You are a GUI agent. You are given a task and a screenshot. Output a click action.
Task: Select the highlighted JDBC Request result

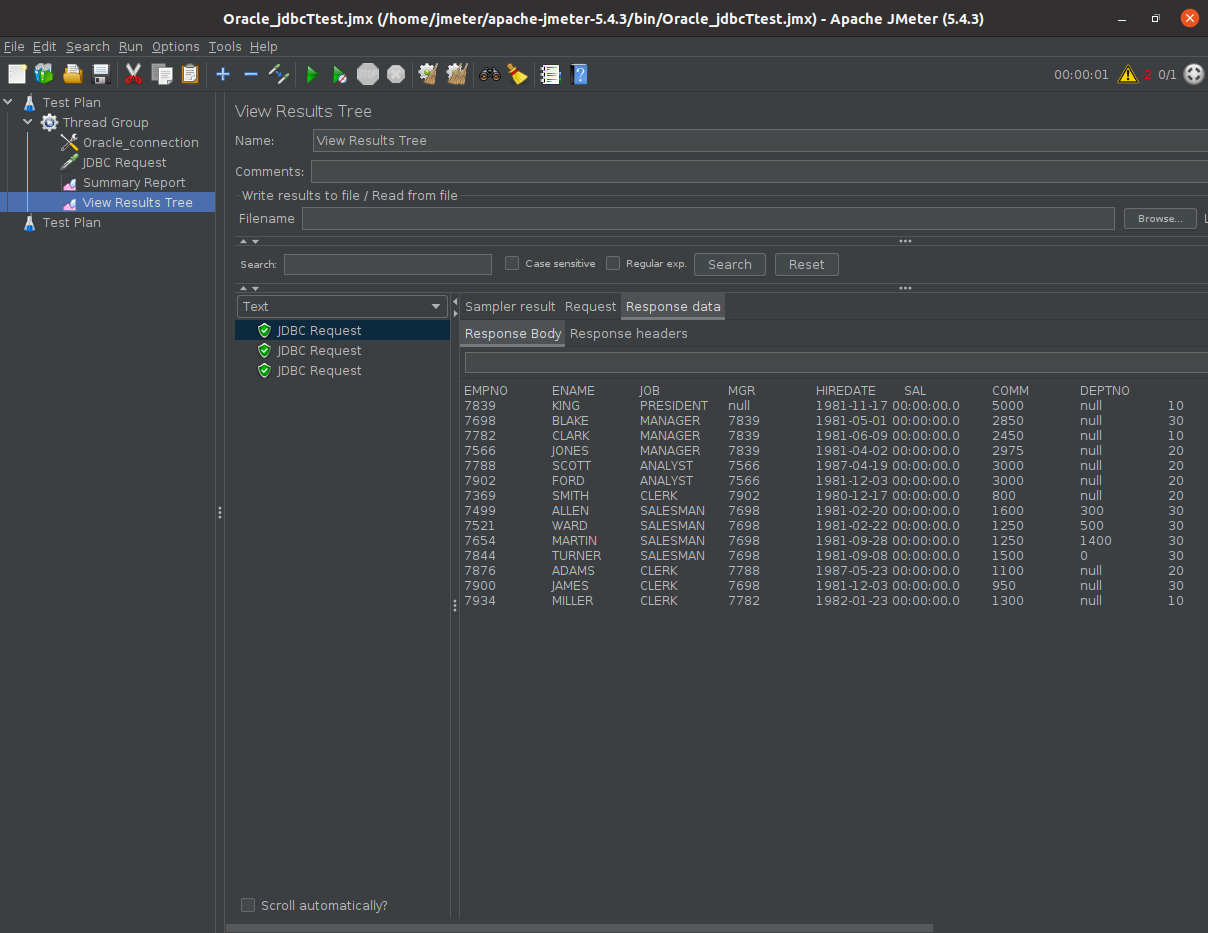342,330
